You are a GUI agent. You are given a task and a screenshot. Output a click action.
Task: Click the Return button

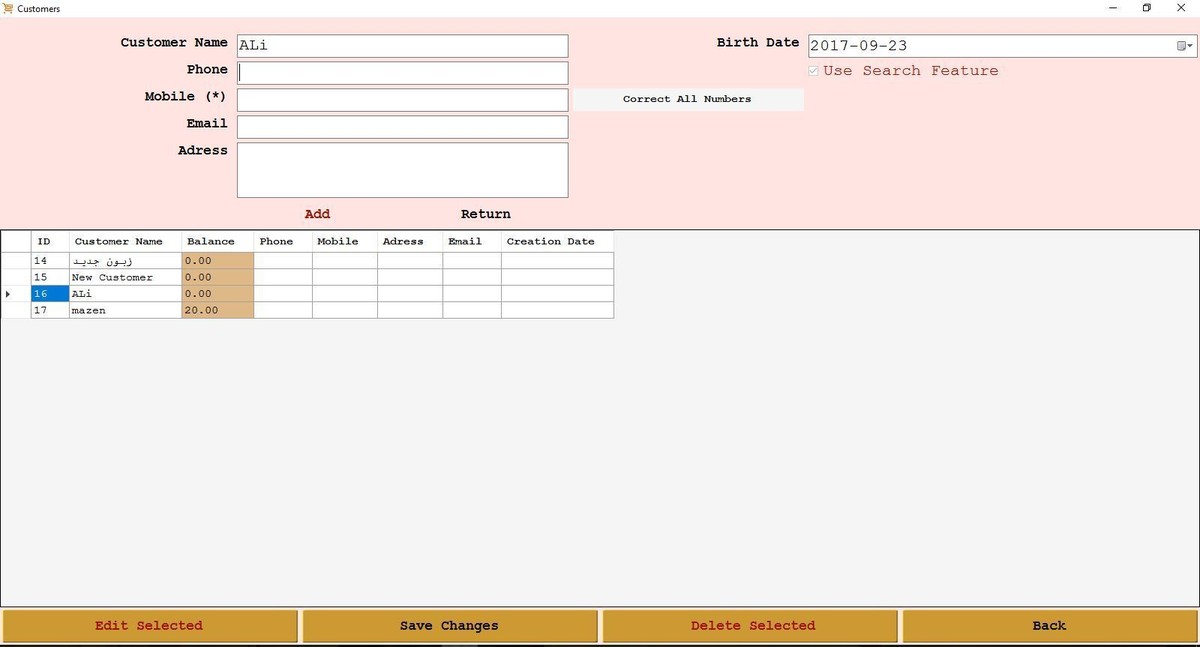click(485, 214)
